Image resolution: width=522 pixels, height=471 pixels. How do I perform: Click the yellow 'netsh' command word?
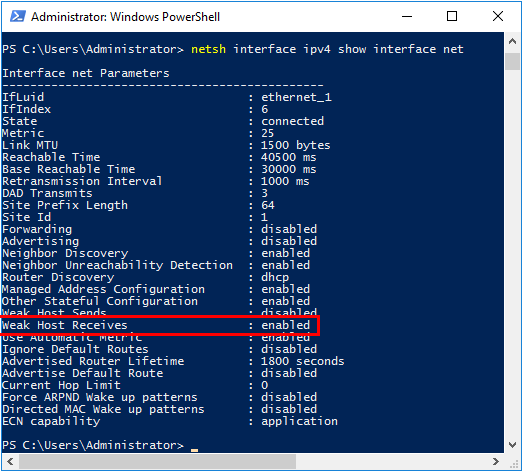click(x=208, y=49)
